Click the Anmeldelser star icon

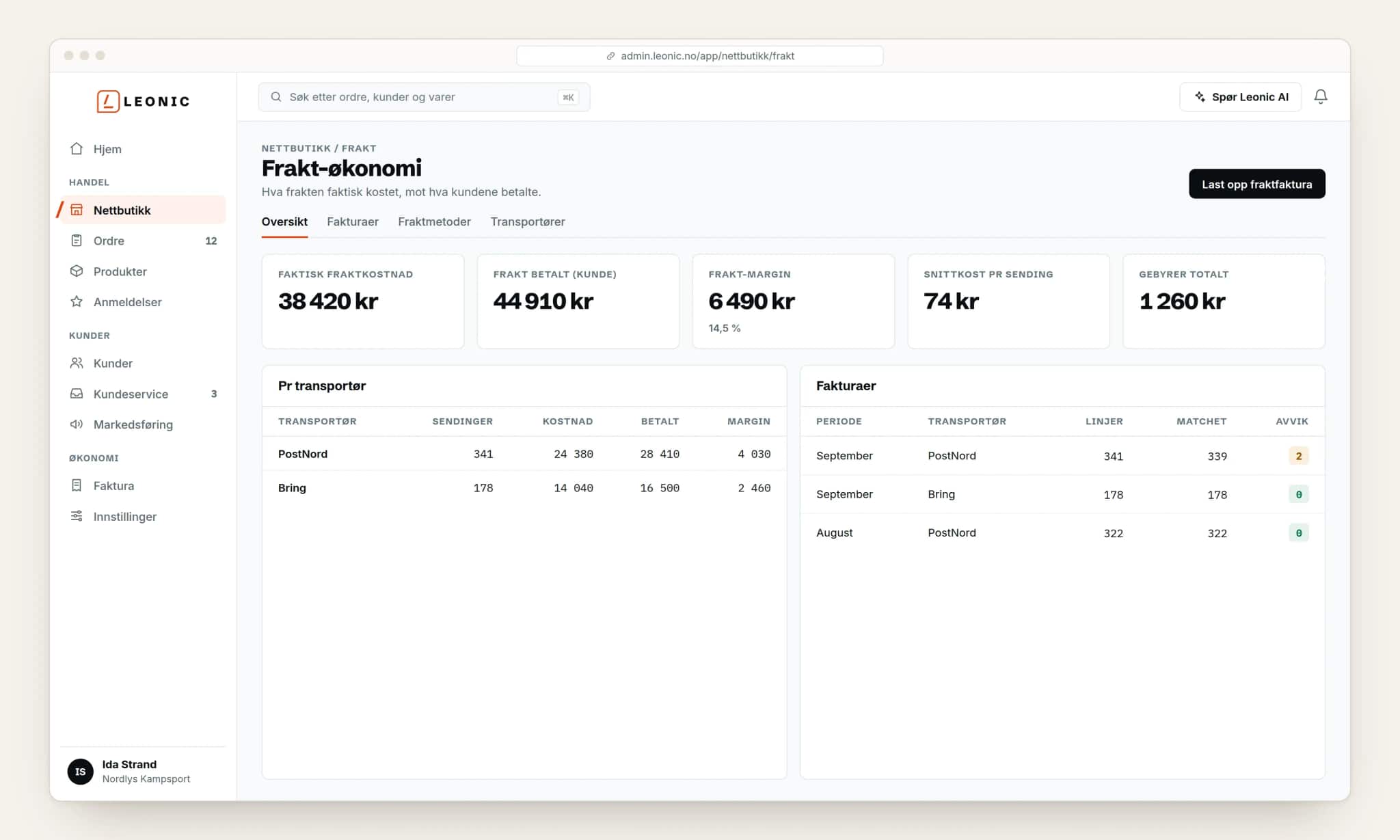(77, 301)
